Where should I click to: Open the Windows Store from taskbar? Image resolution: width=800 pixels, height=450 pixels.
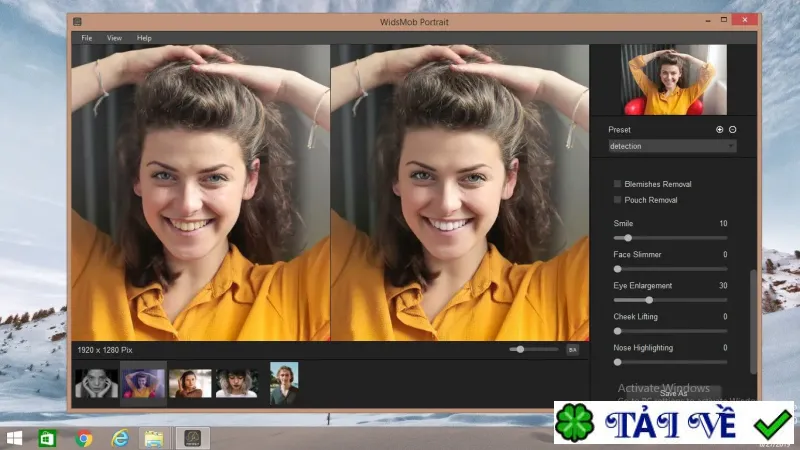[47, 438]
